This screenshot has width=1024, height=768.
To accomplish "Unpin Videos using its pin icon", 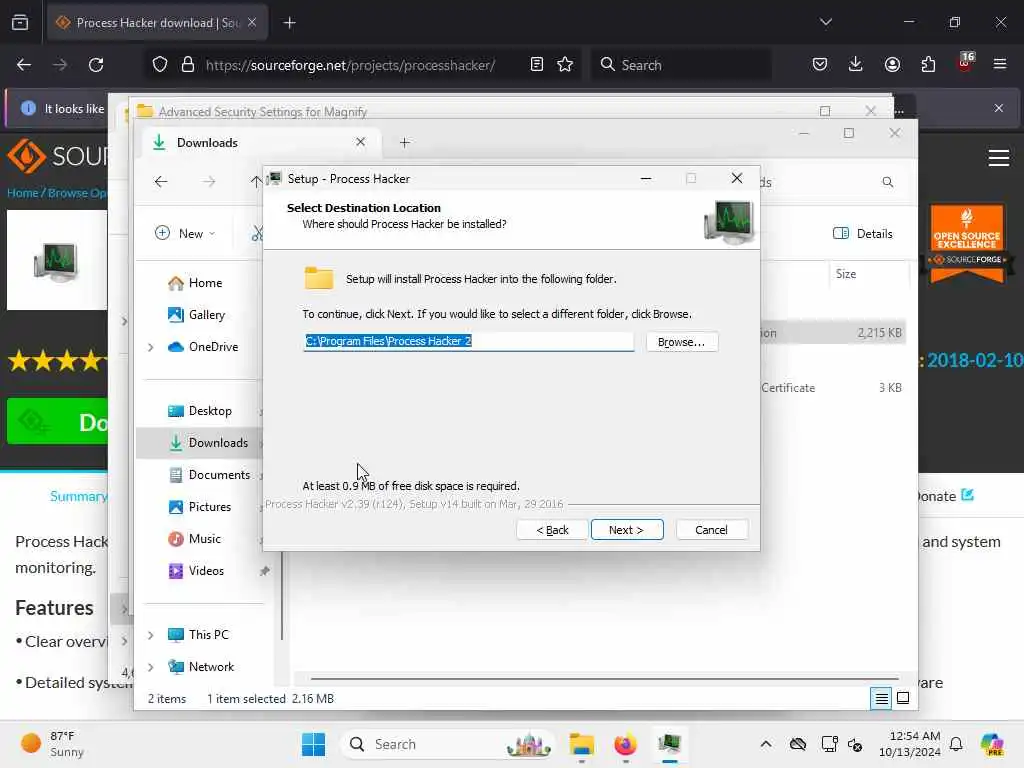I will point(264,571).
